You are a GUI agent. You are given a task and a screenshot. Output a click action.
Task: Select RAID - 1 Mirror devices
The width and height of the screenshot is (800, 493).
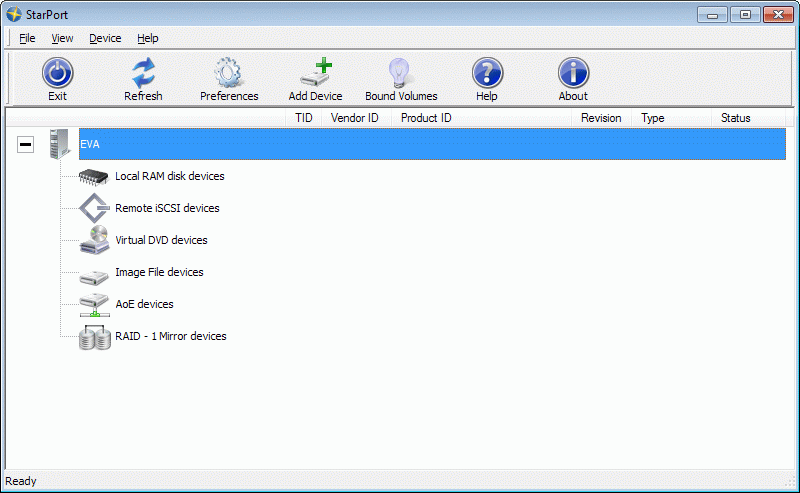[x=171, y=336]
